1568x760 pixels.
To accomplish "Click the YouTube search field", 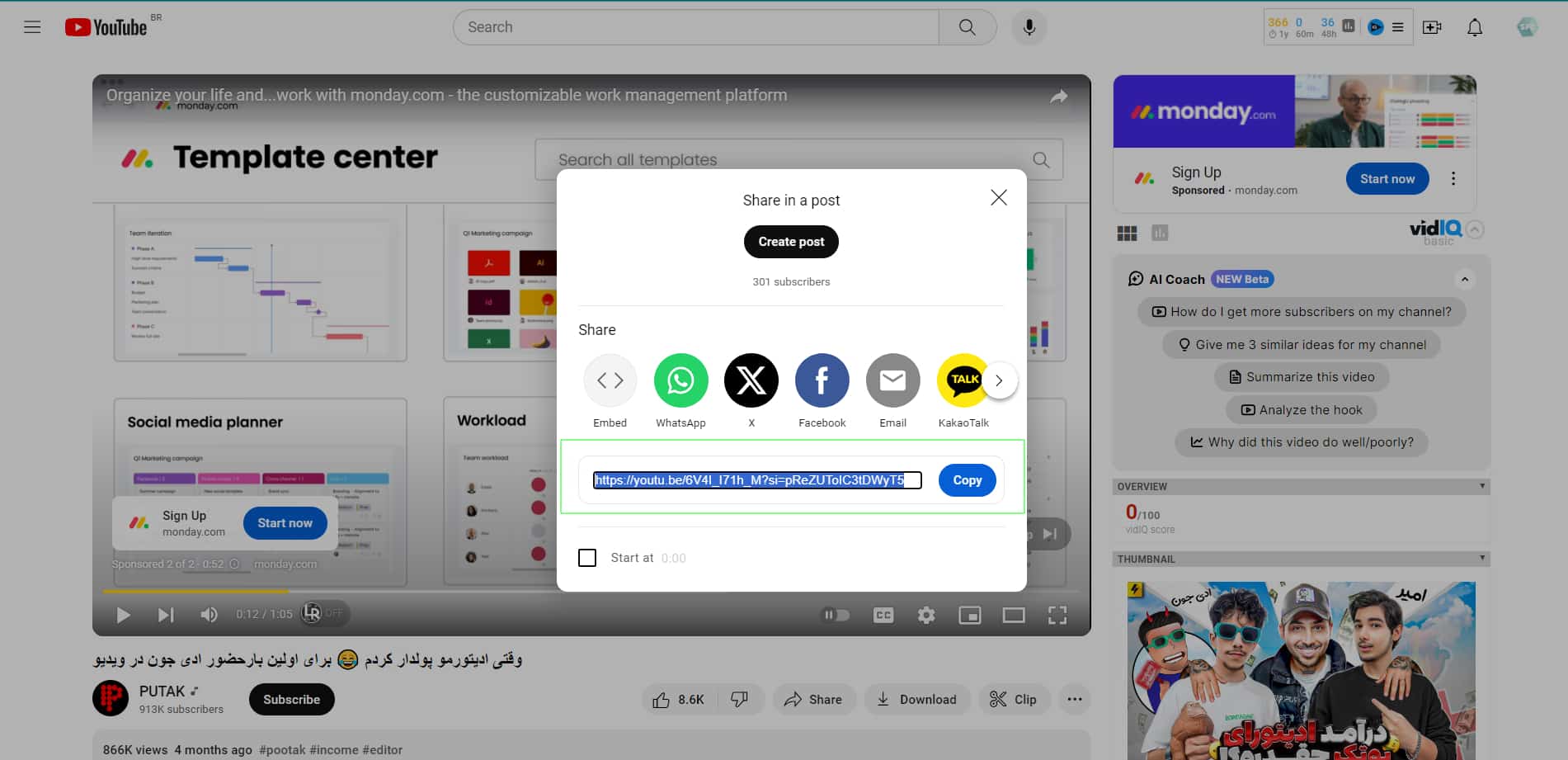I will [x=695, y=27].
